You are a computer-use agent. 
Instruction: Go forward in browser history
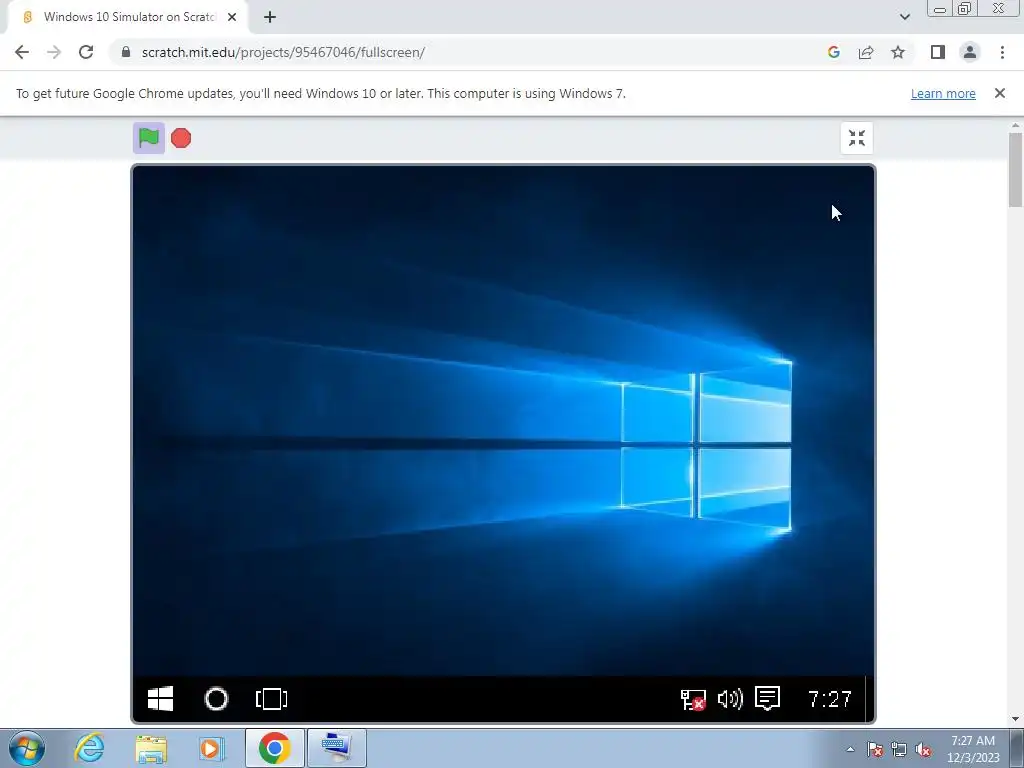[54, 52]
